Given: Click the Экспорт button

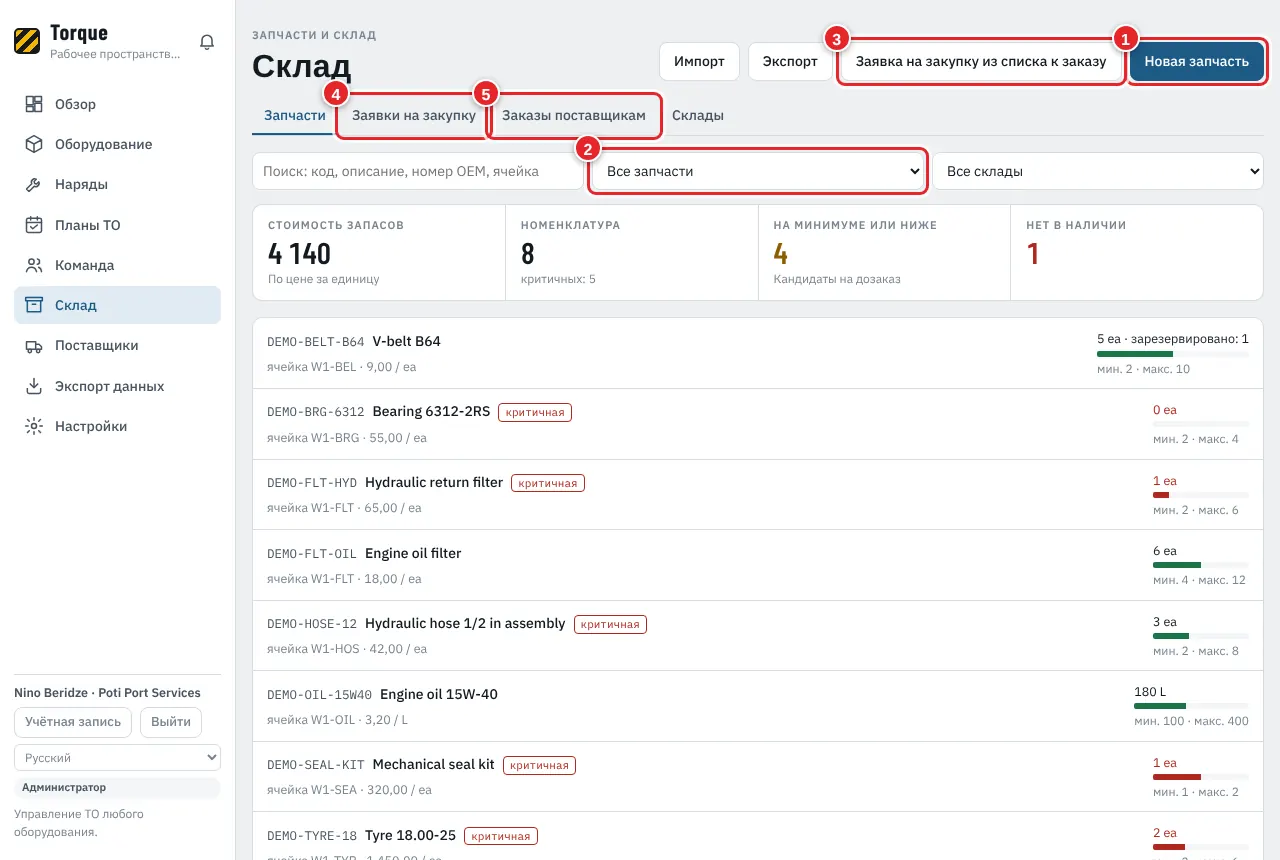Looking at the screenshot, I should [x=790, y=61].
